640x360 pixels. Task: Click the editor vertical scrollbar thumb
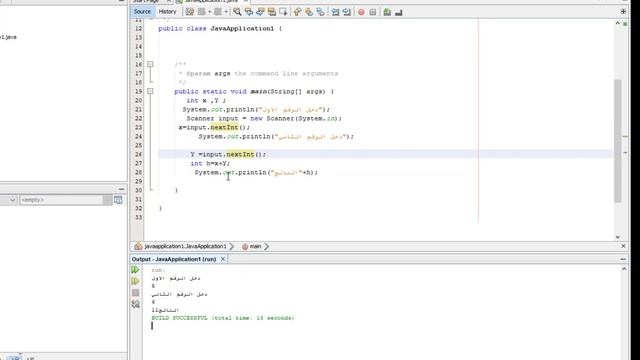tap(618, 141)
